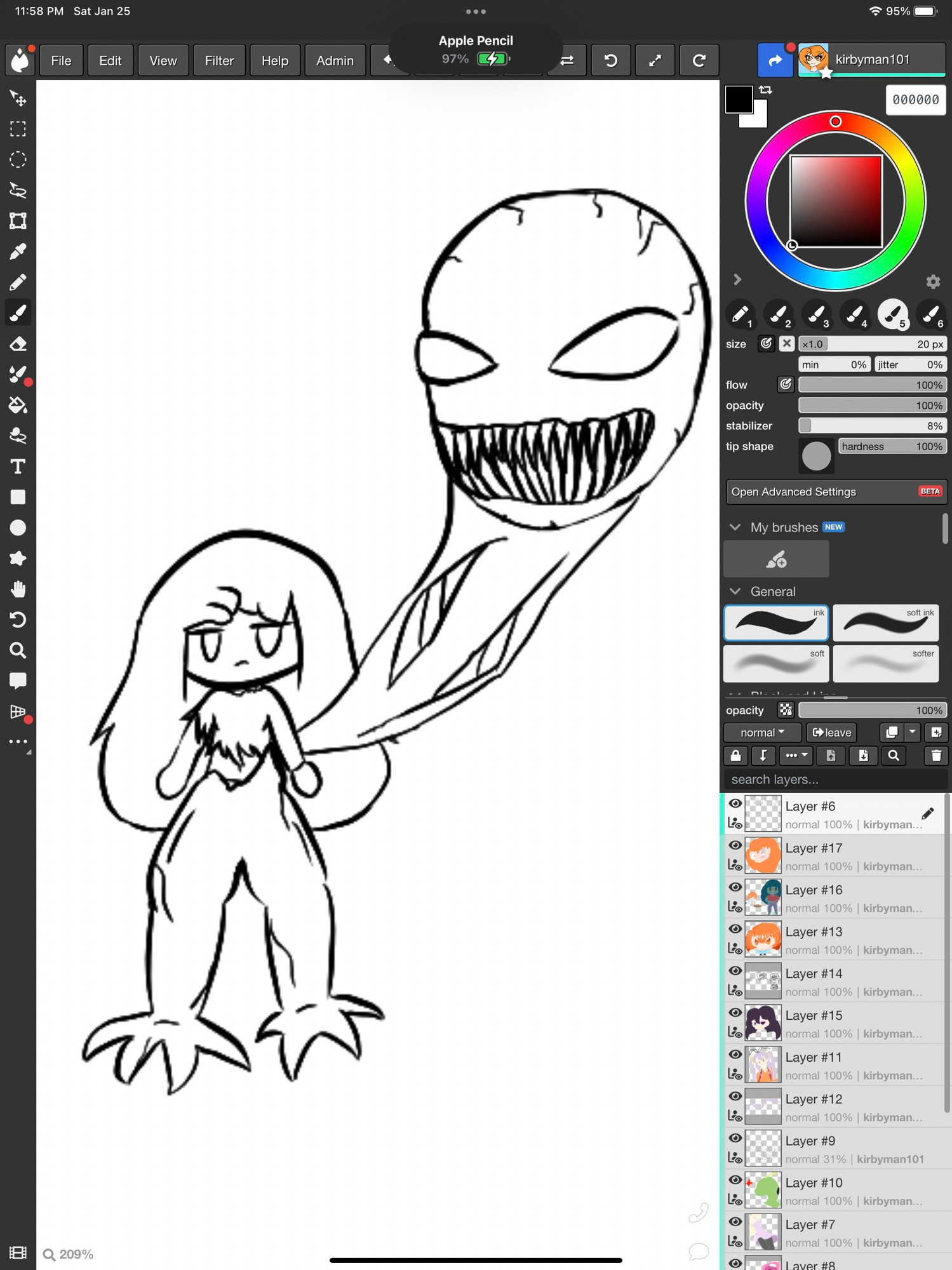Viewport: 952px width, 1270px height.
Task: Collapse the My brushes section
Action: (735, 527)
